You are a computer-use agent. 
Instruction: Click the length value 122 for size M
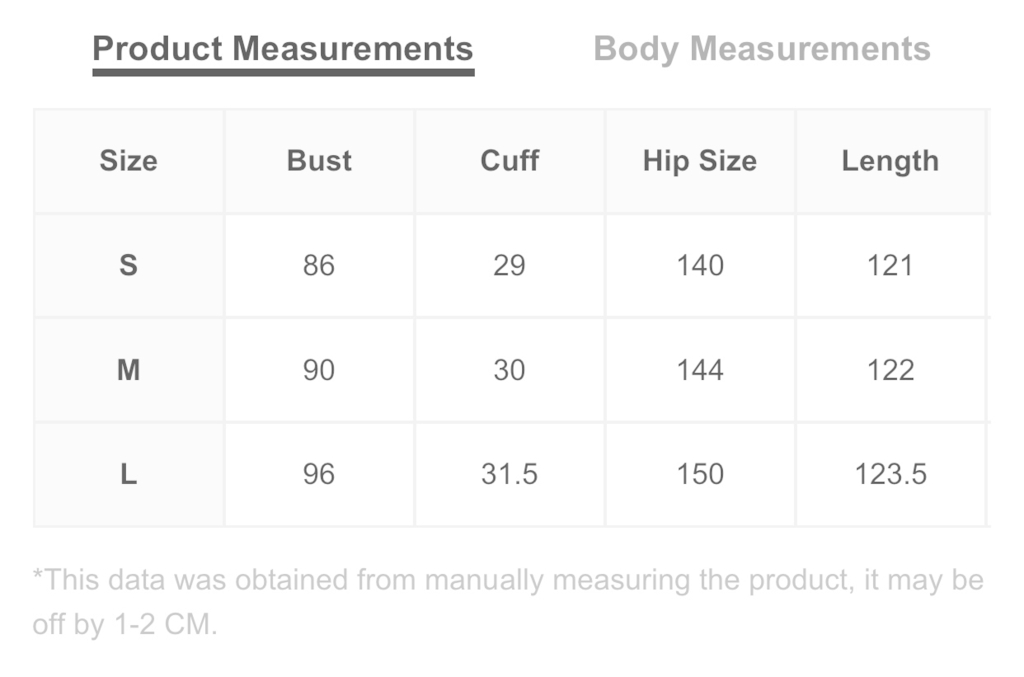tap(891, 370)
